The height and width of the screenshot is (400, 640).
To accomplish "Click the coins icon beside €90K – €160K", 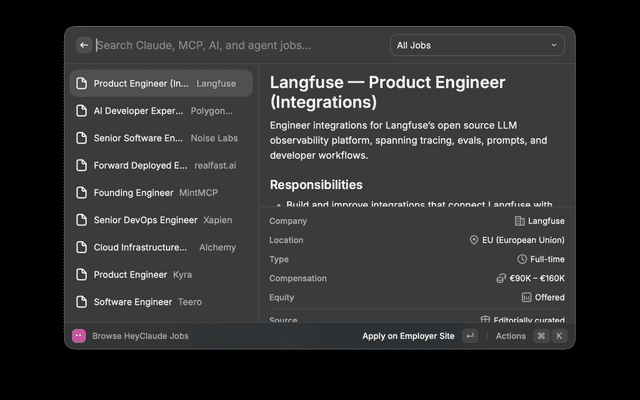I will (501, 278).
